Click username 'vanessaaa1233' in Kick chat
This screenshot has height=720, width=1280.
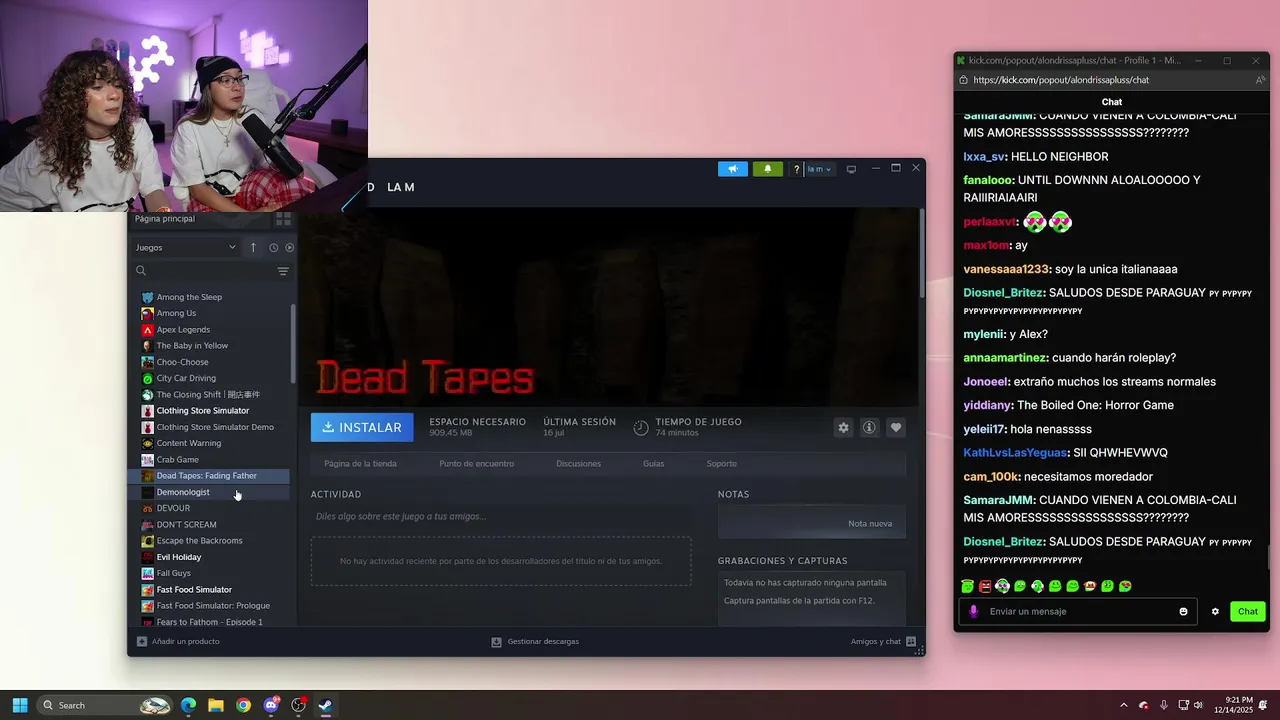point(1006,269)
